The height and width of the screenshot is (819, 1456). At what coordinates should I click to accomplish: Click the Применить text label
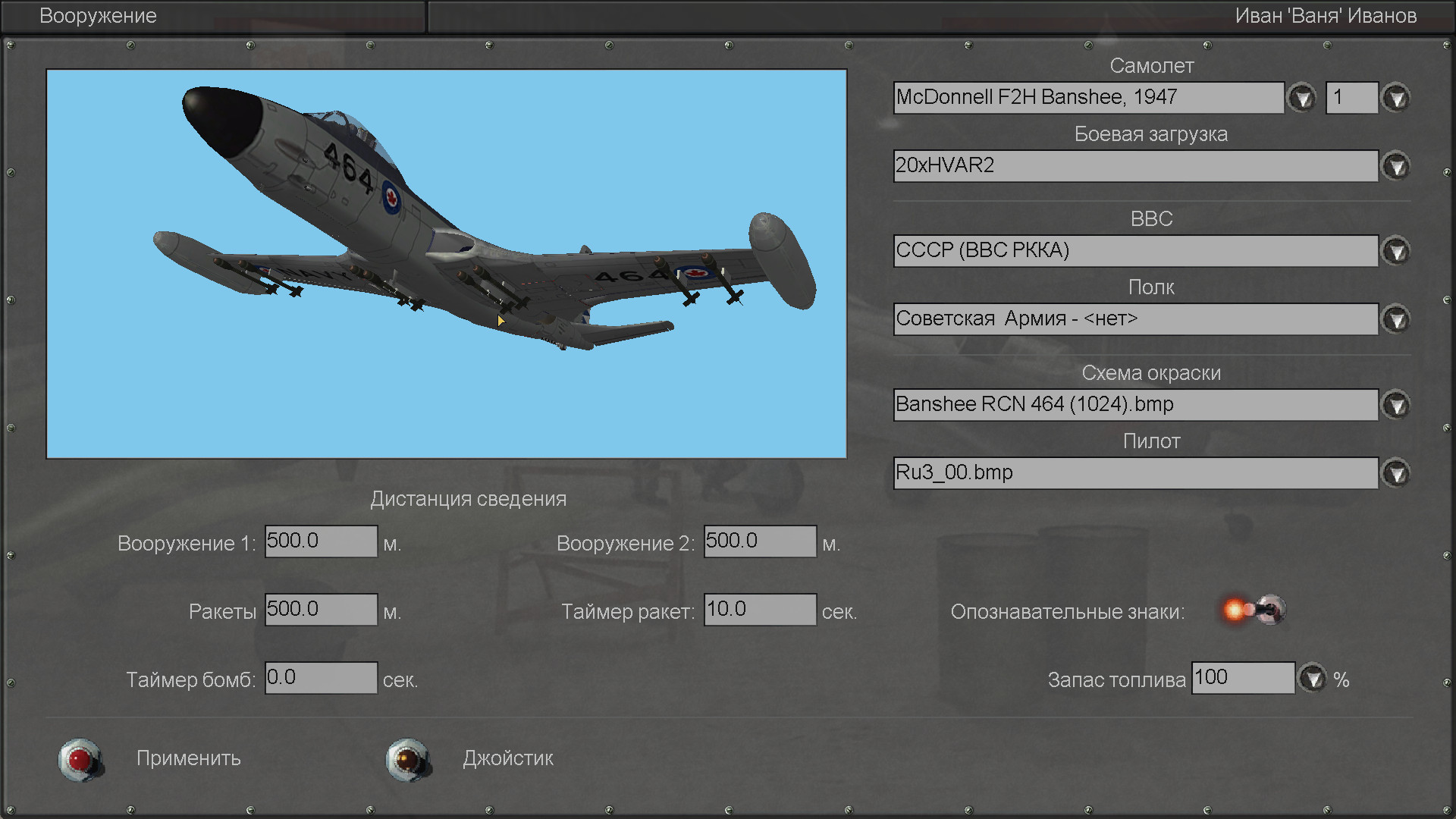click(x=189, y=758)
